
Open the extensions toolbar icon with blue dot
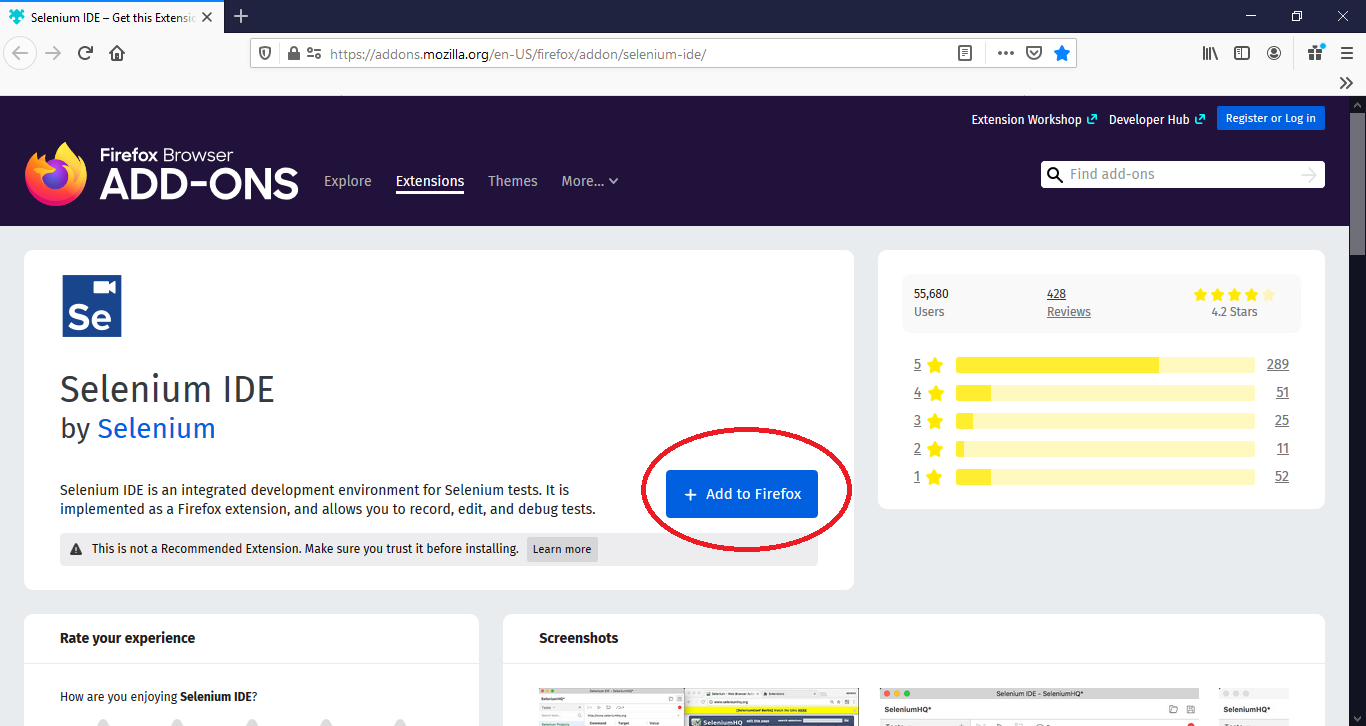1315,53
